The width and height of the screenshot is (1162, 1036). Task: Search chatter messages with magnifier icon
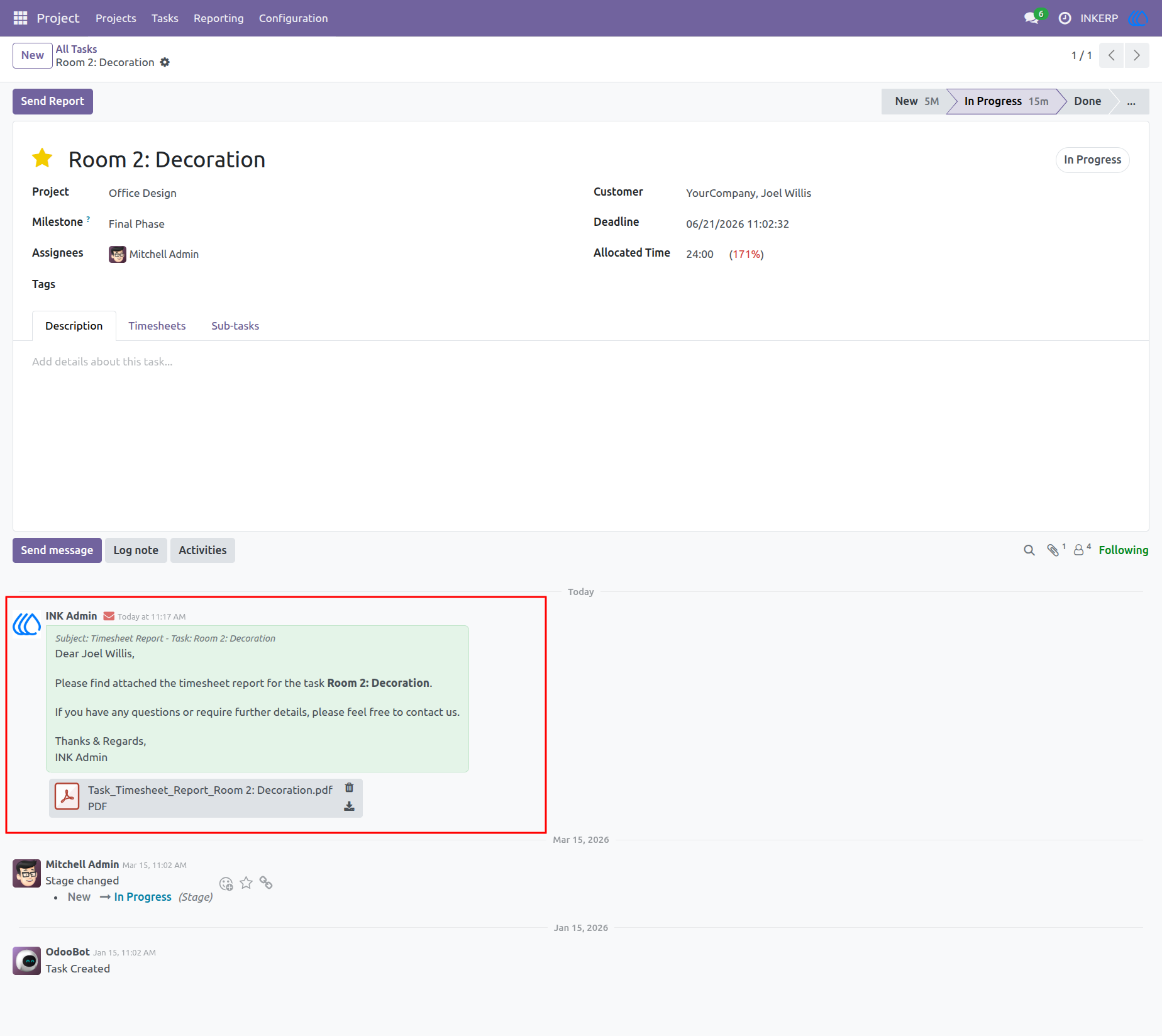click(x=1029, y=550)
